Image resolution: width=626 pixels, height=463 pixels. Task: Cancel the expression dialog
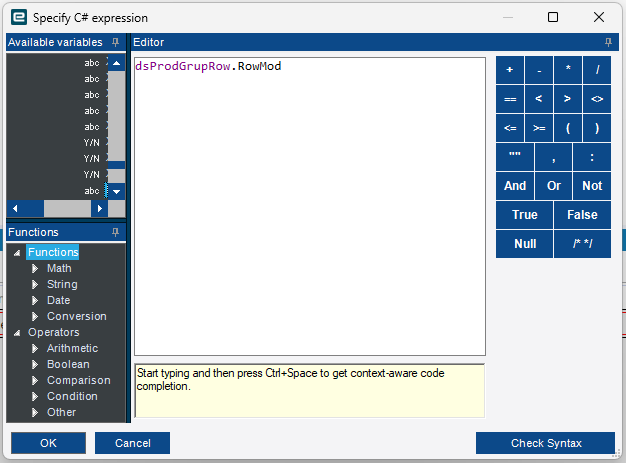tap(133, 443)
